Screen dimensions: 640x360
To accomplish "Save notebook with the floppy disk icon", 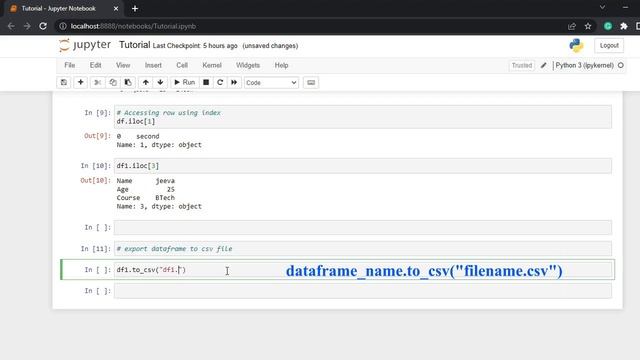I will click(x=64, y=82).
